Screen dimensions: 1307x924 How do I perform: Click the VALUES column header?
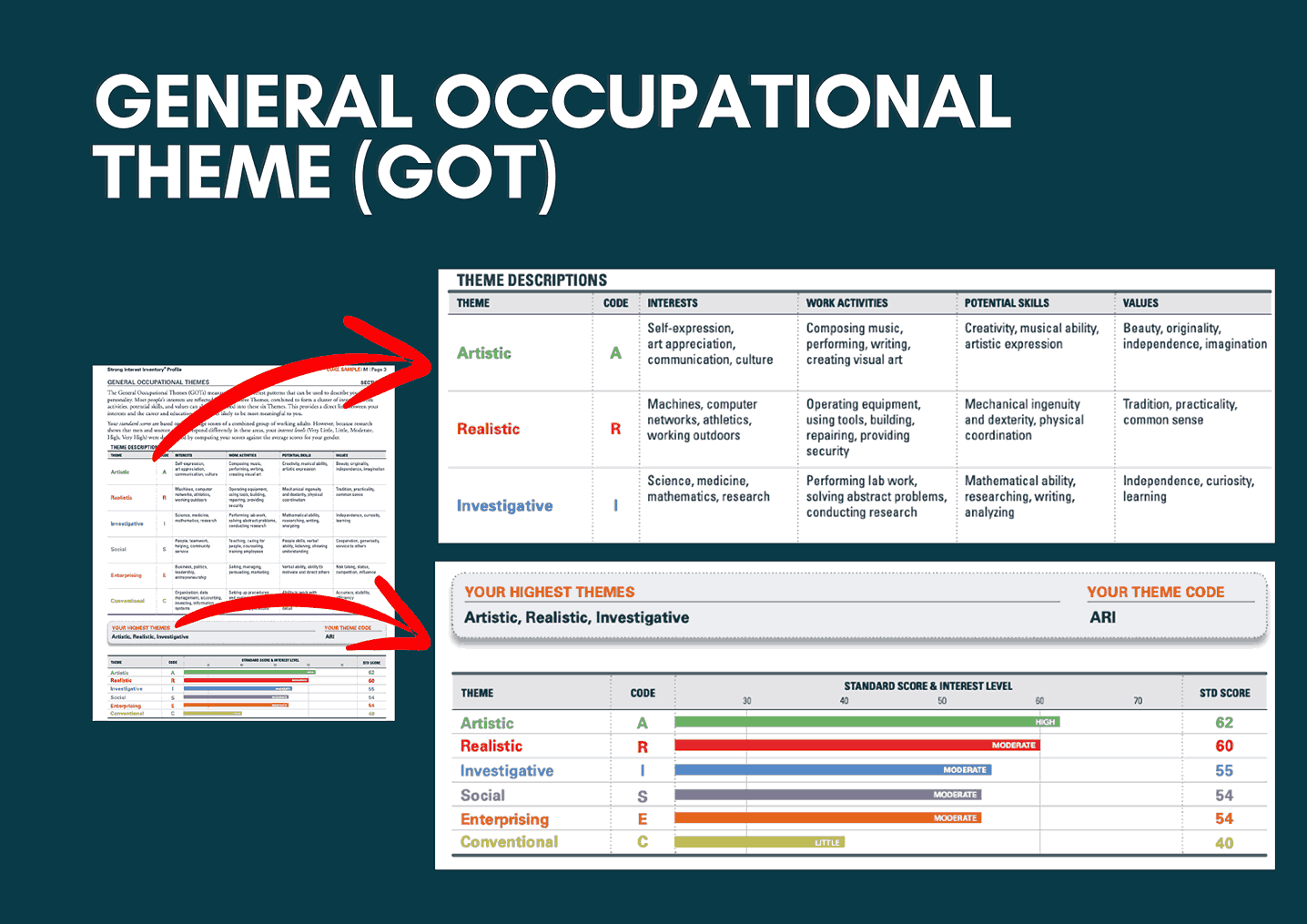[1140, 303]
